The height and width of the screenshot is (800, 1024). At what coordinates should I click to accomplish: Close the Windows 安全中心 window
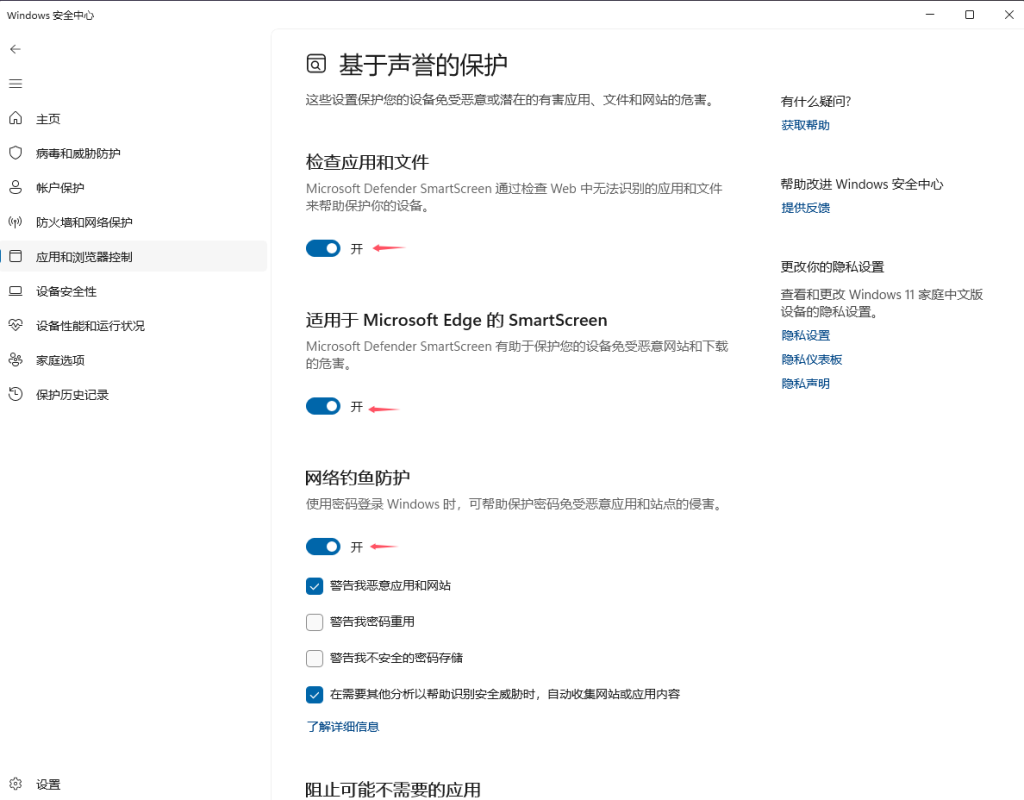pyautogui.click(x=1008, y=14)
